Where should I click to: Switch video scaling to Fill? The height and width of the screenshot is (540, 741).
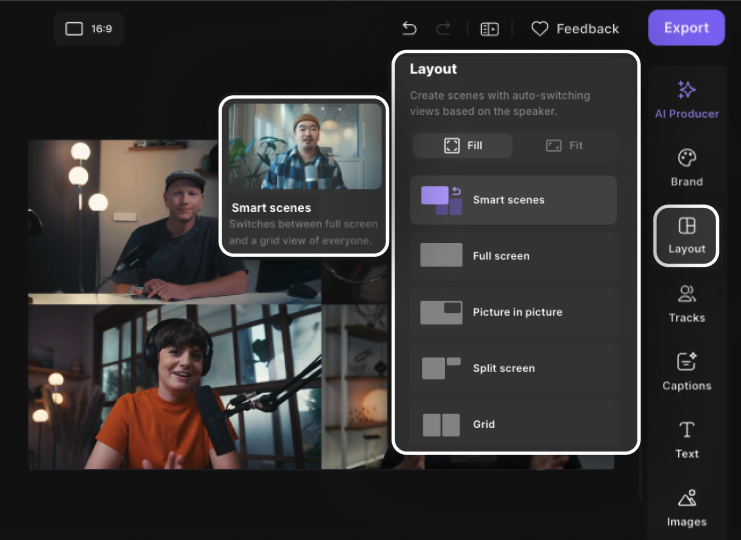click(x=463, y=145)
